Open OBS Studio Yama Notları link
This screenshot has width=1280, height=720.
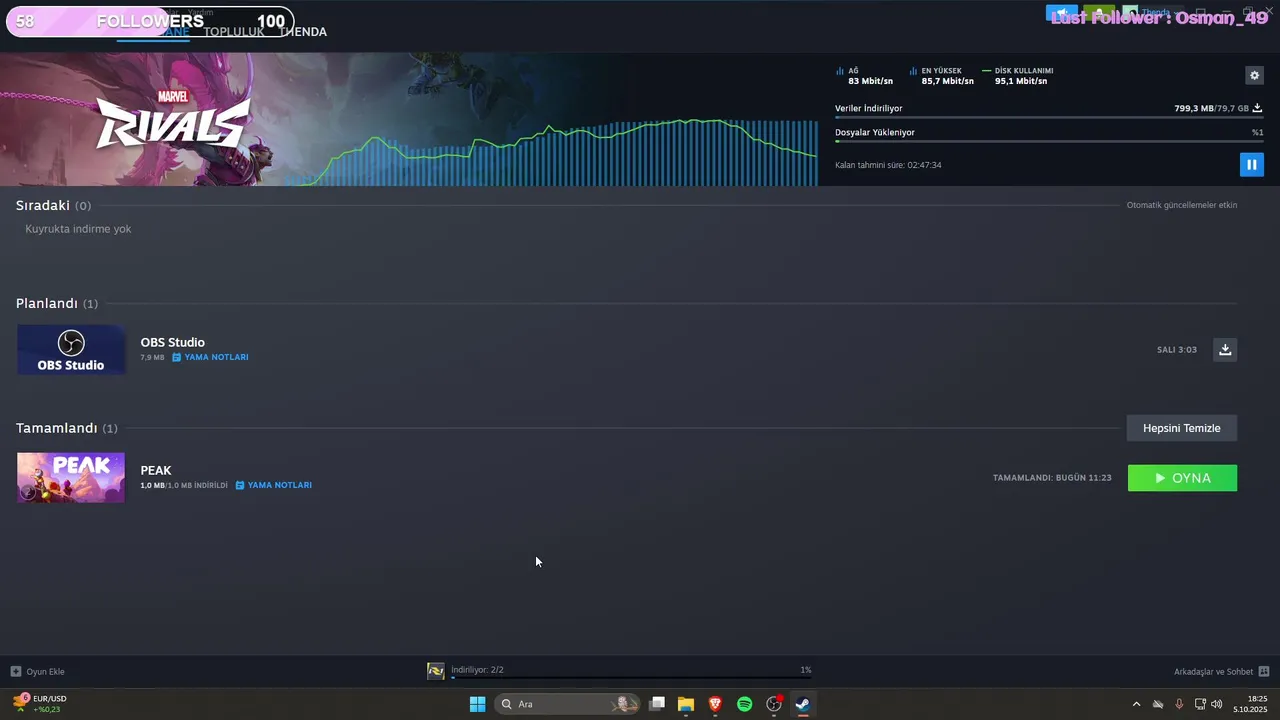[x=210, y=357]
